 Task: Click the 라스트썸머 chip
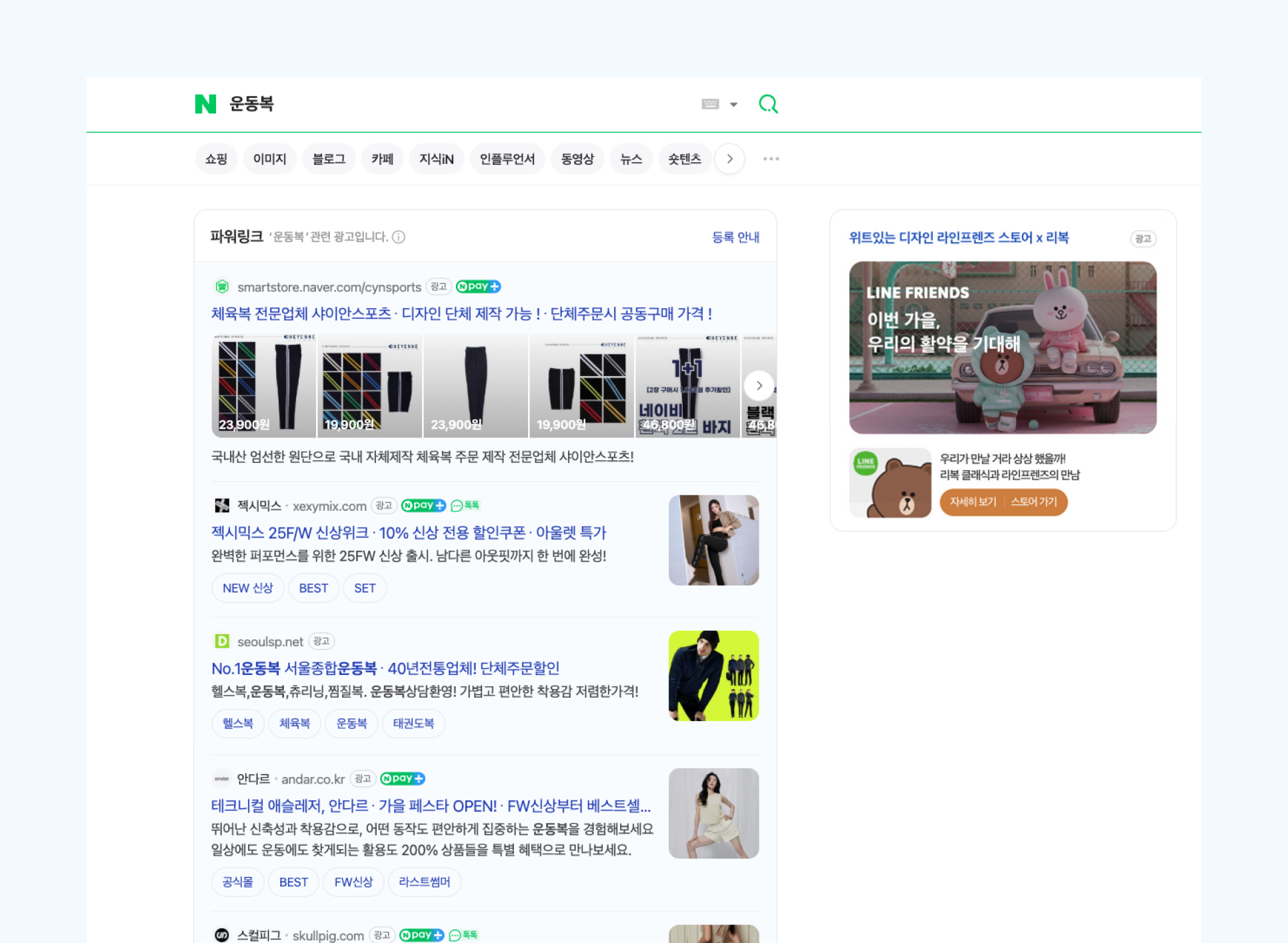point(424,882)
